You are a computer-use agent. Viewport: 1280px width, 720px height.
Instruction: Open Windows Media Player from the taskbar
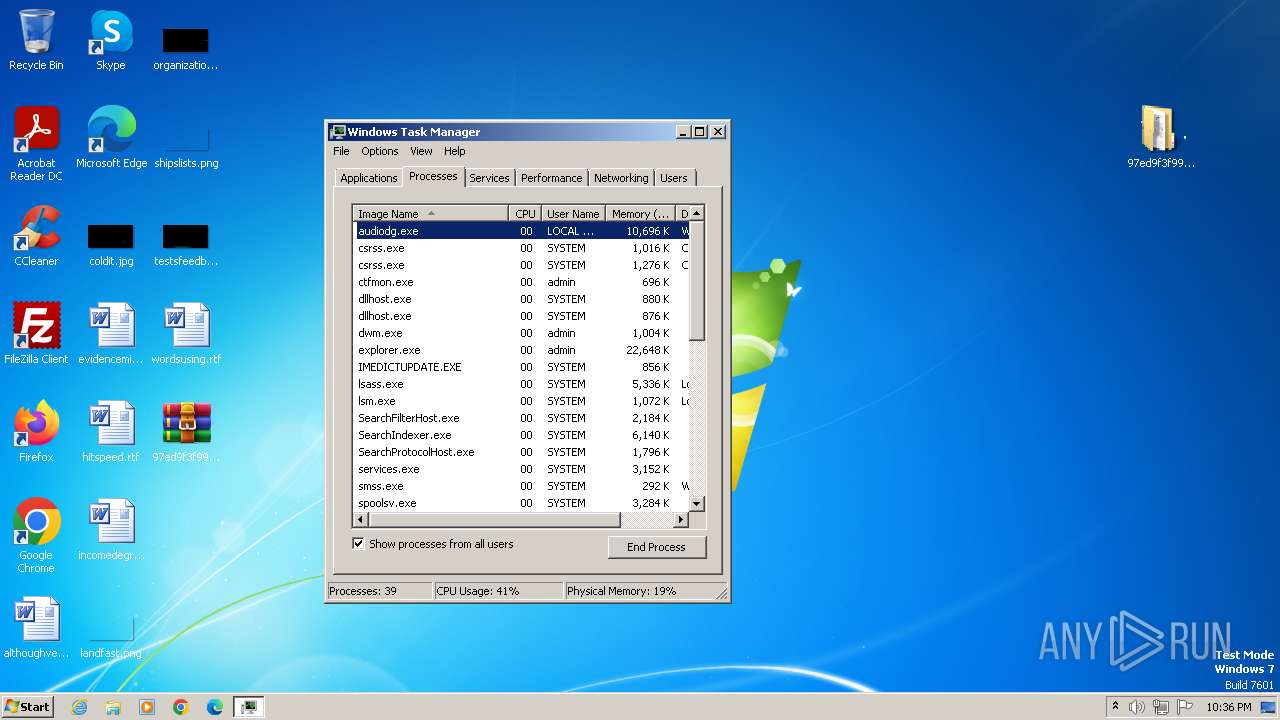tap(147, 707)
